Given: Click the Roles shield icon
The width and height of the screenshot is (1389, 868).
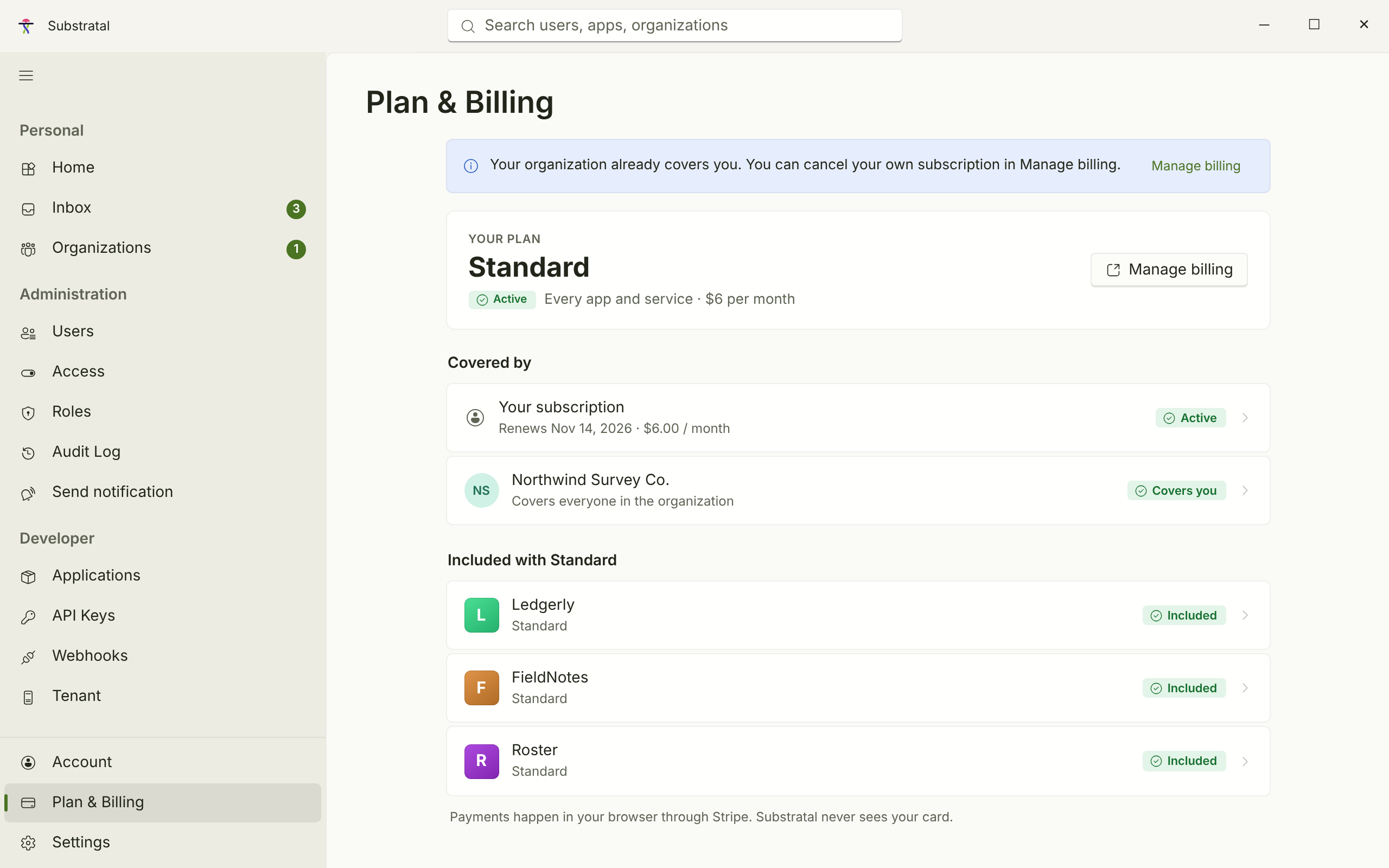Looking at the screenshot, I should [28, 413].
